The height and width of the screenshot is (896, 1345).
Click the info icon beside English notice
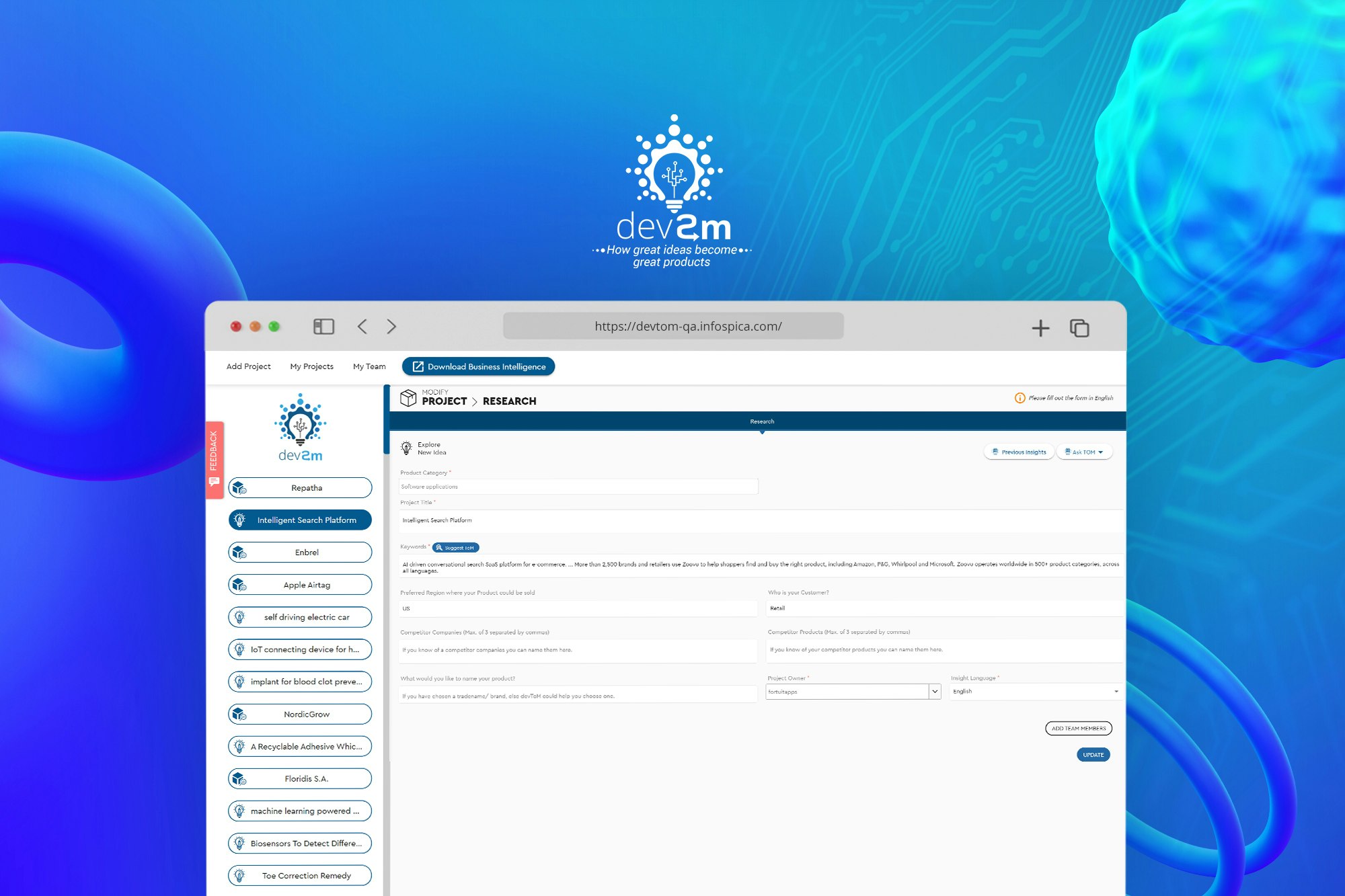coord(1020,398)
